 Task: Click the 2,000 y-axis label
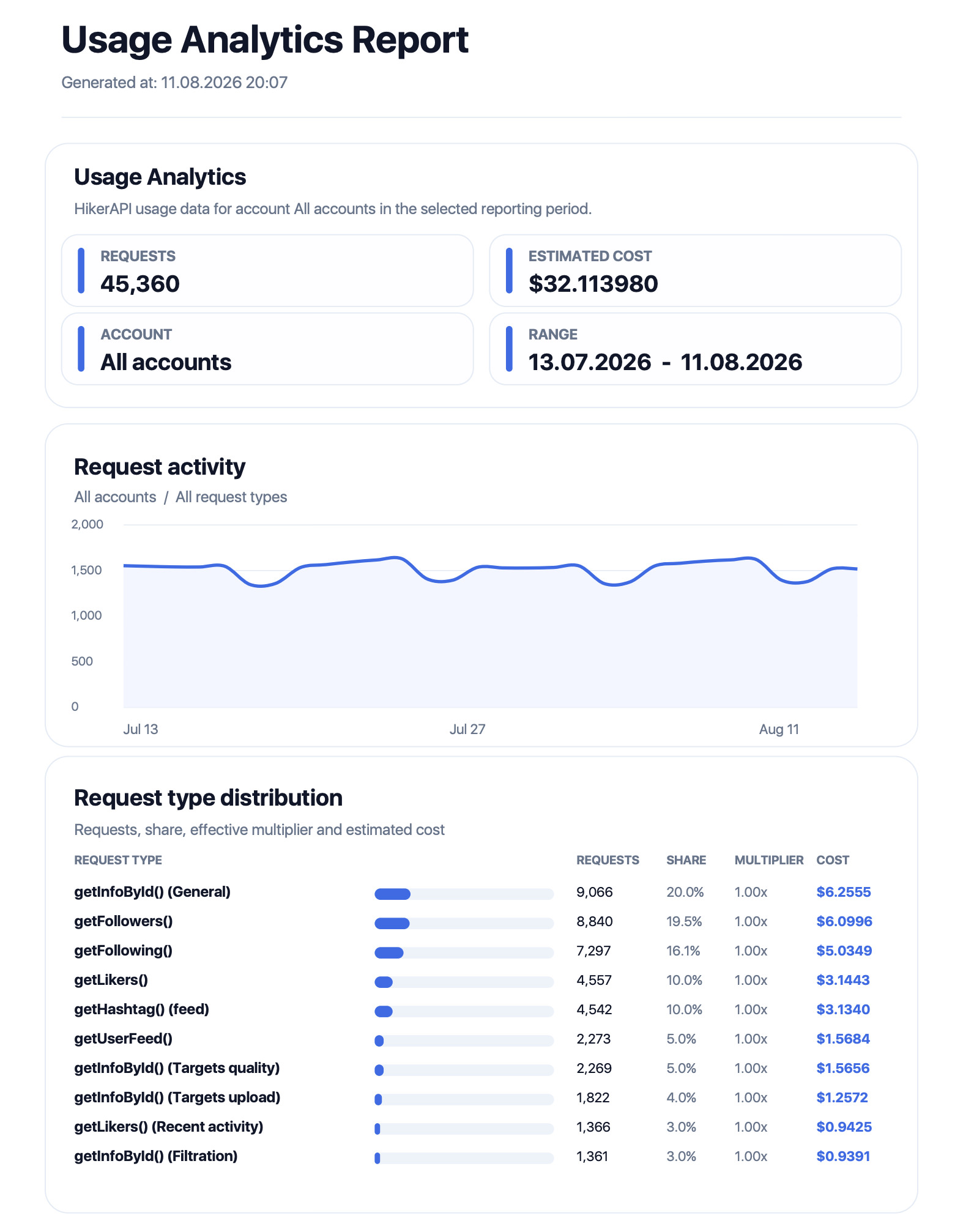pos(87,524)
